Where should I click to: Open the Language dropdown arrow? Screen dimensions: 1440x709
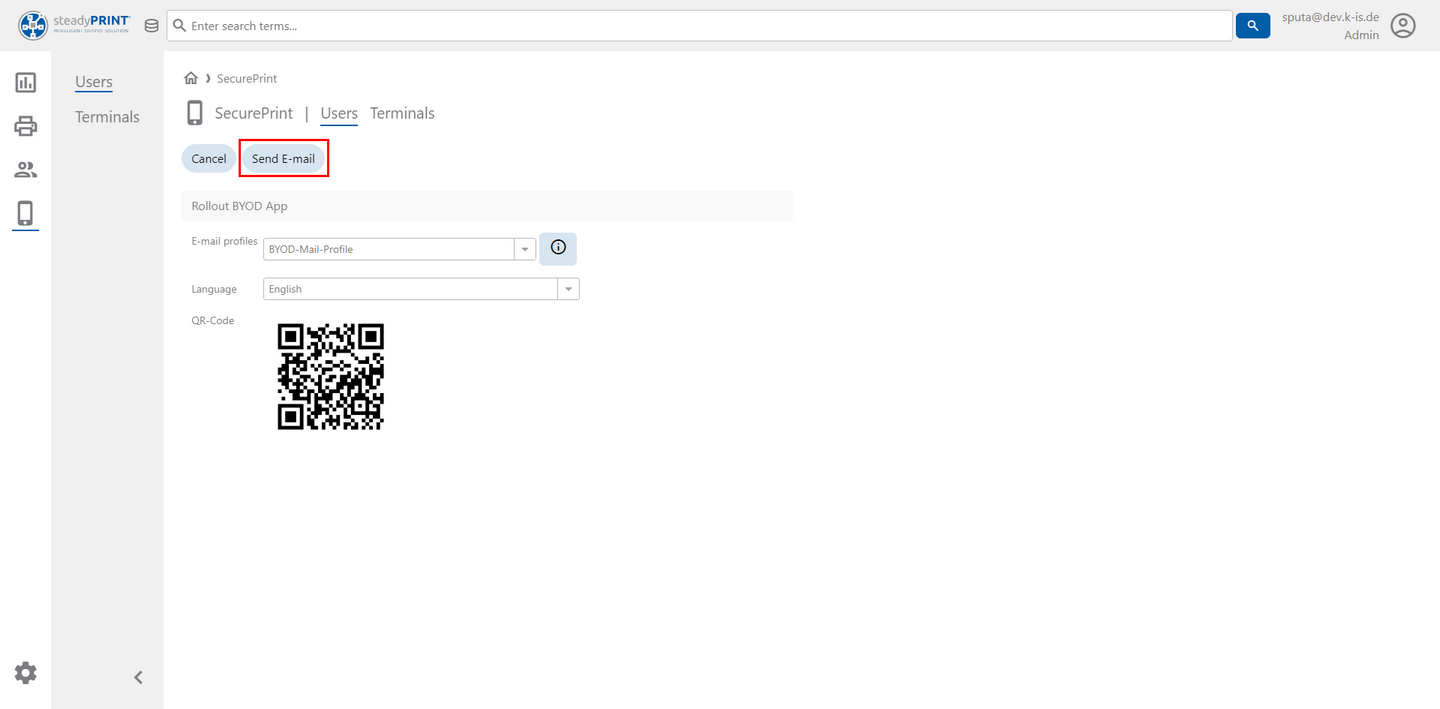(568, 289)
